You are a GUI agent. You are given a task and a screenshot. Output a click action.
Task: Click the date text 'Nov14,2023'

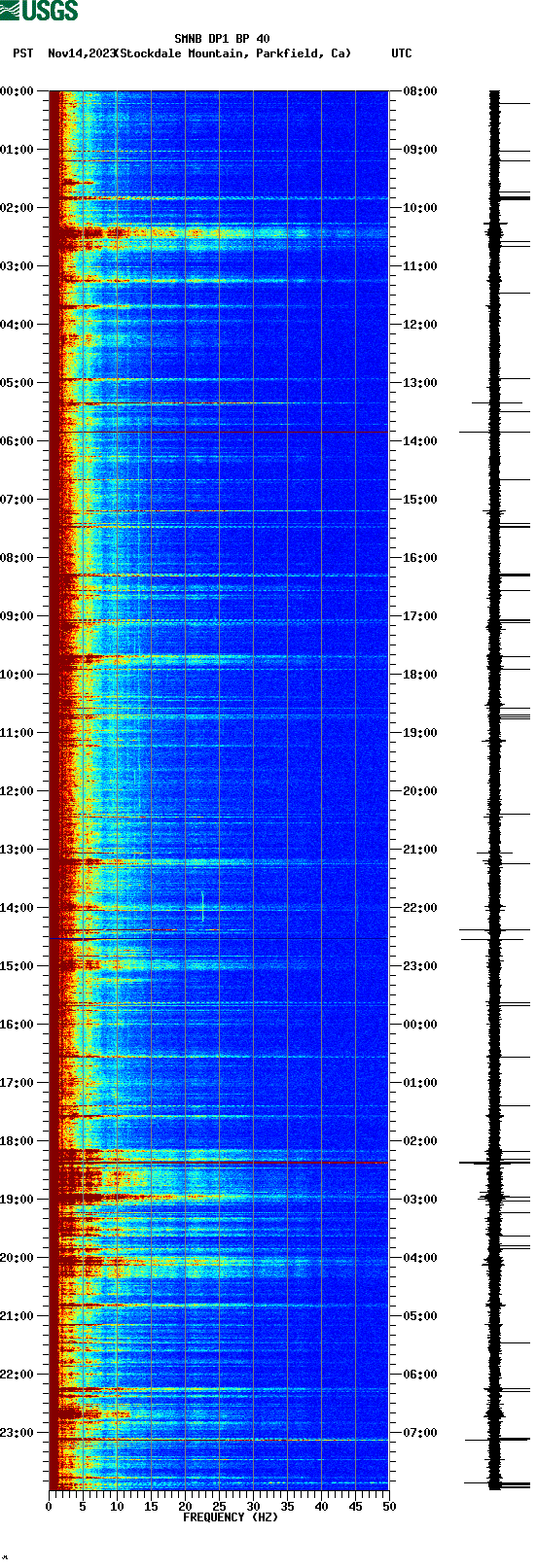[82, 53]
